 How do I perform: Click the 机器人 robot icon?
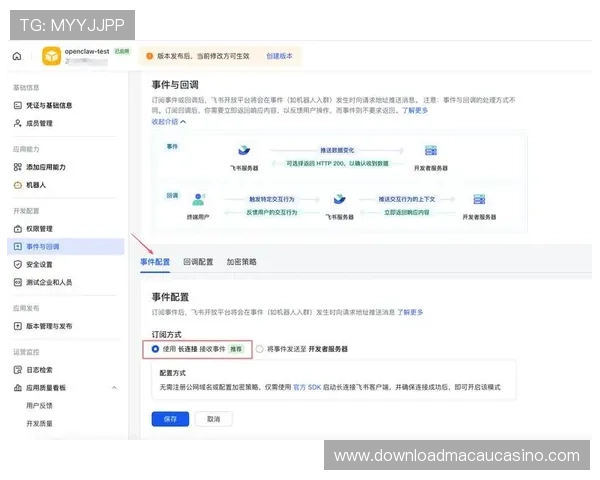18,185
